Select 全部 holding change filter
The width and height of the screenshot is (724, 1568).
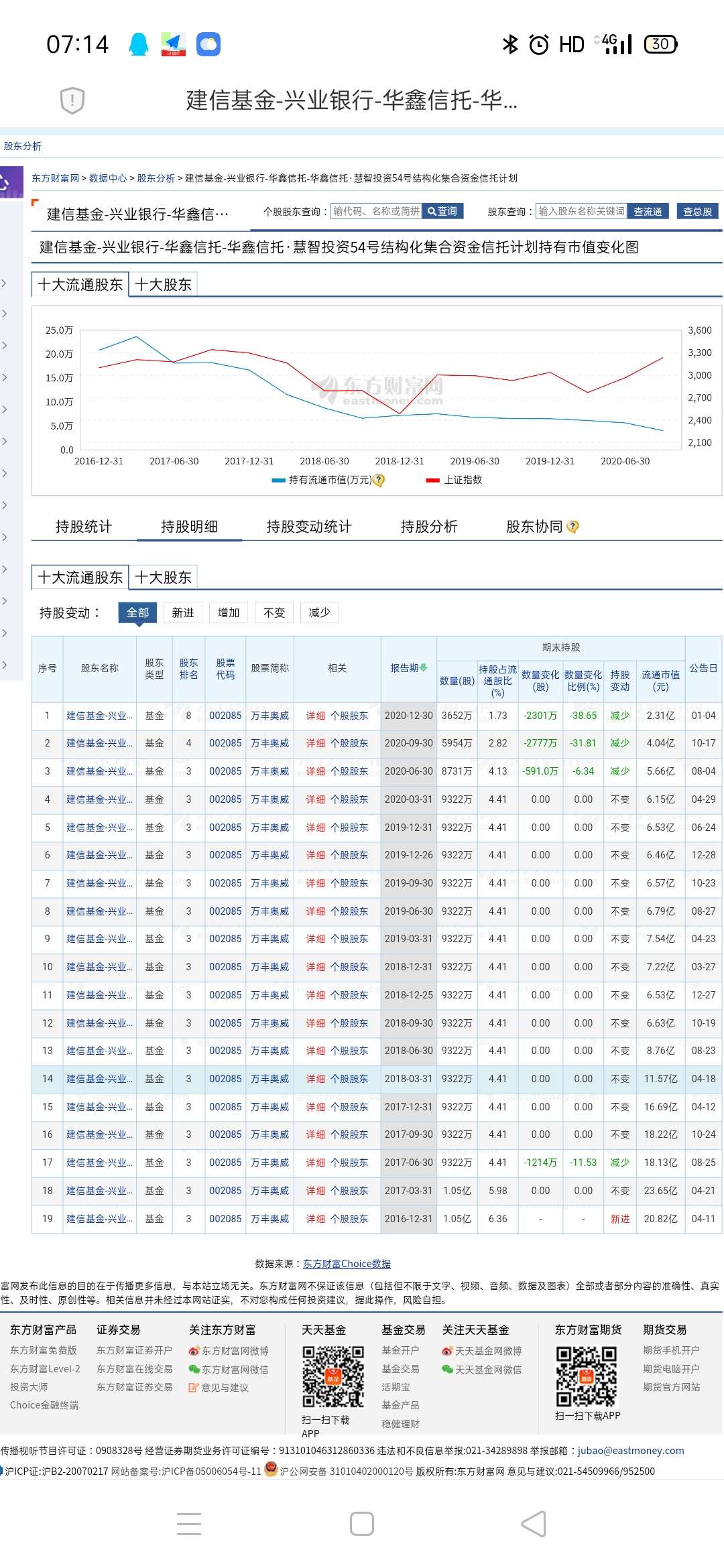tap(138, 612)
